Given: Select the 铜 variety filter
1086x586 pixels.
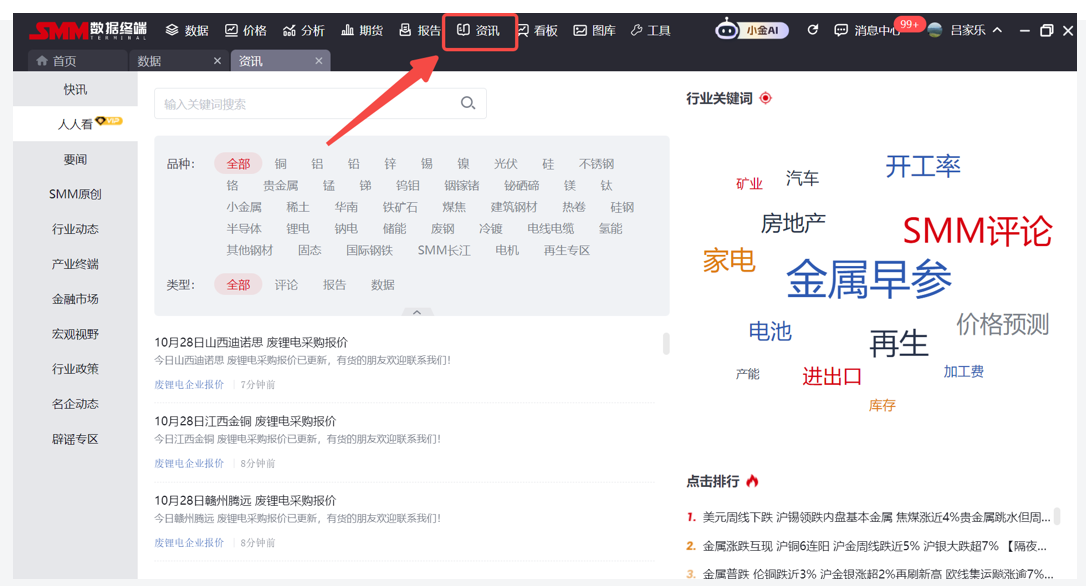Looking at the screenshot, I should [x=281, y=164].
